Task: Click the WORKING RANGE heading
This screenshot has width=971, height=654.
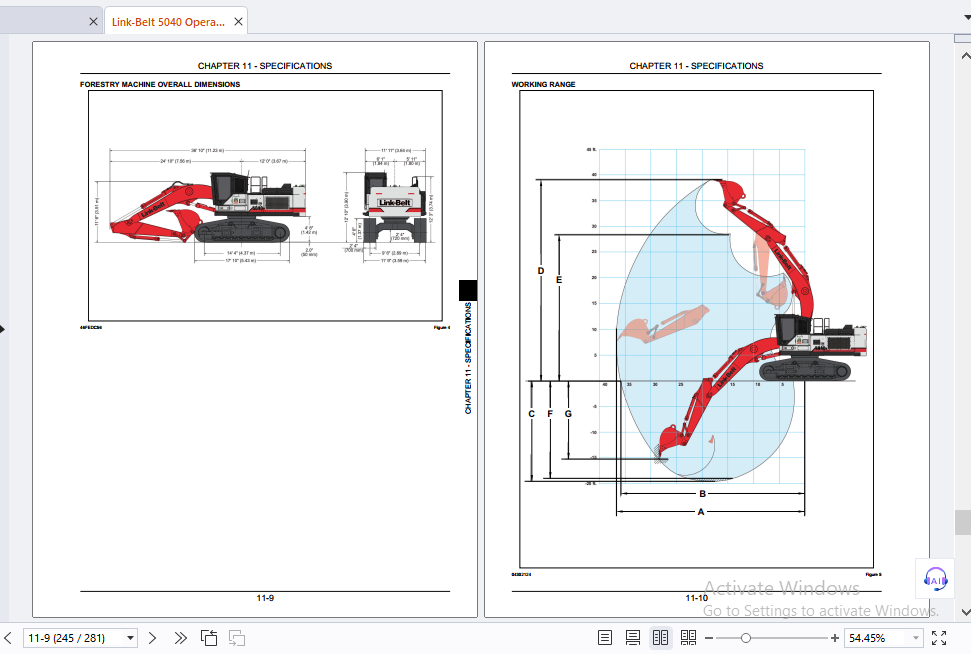Action: tap(543, 84)
